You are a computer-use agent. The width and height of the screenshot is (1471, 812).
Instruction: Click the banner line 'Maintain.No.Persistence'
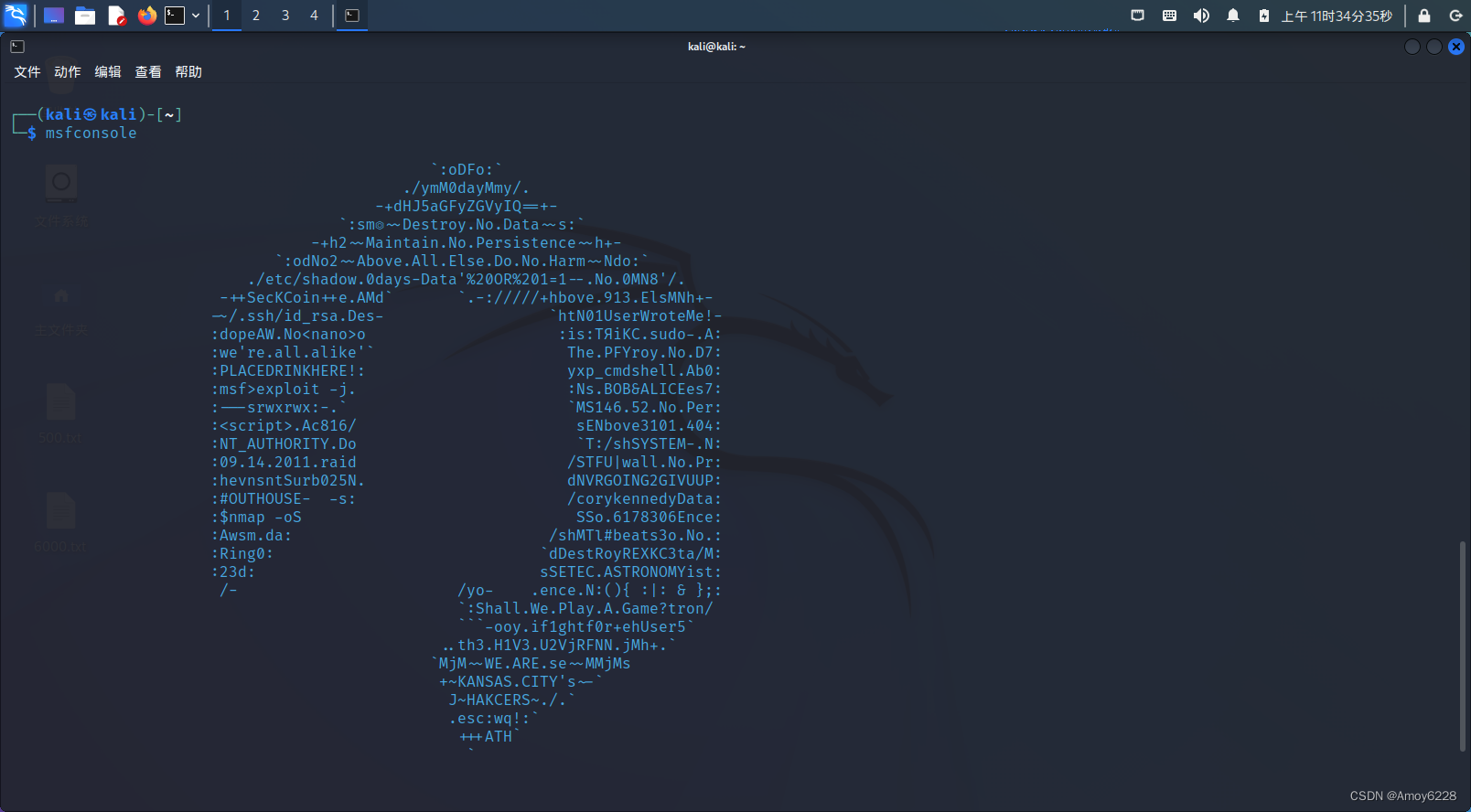[471, 243]
